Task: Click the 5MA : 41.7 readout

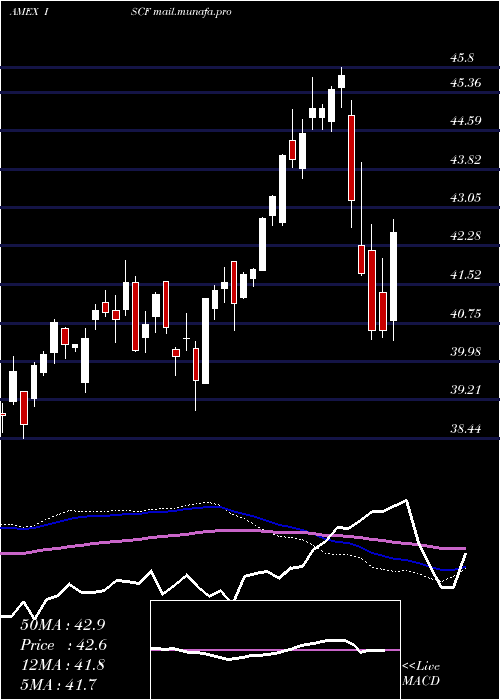Action: [x=58, y=684]
